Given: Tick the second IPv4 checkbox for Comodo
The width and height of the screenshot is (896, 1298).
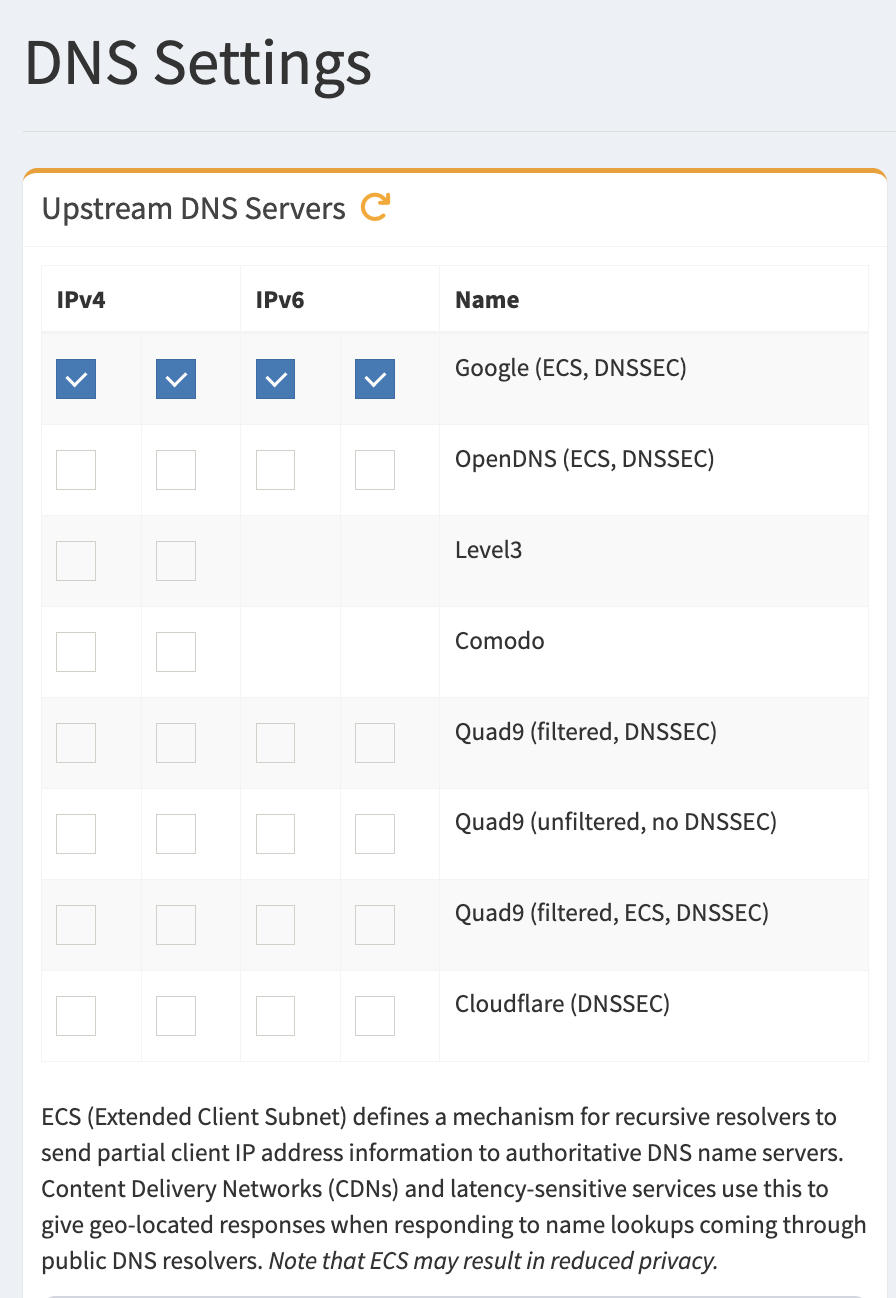Looking at the screenshot, I should point(176,652).
